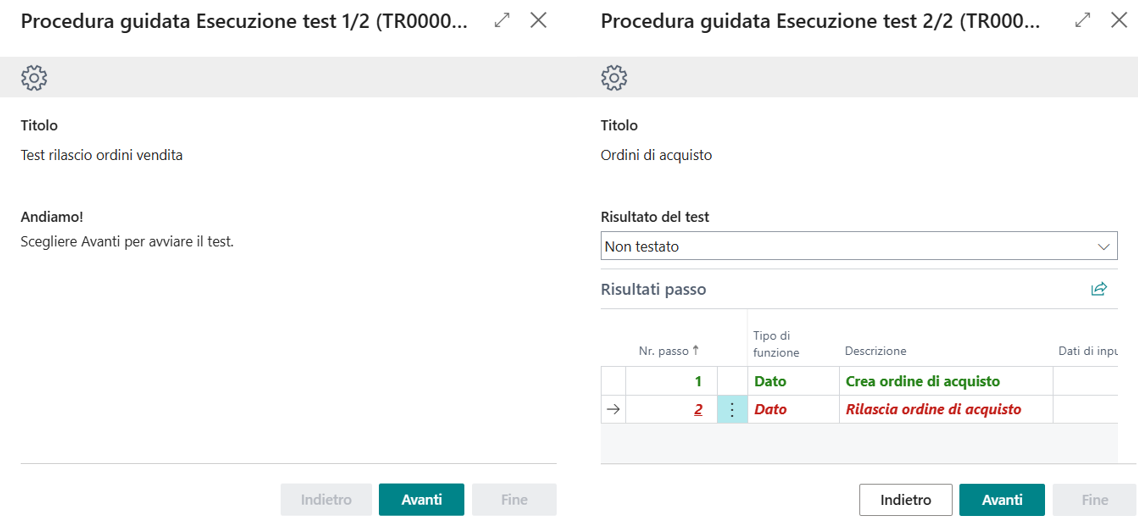
Task: Select row arrow indicator for step 2
Action: [613, 409]
